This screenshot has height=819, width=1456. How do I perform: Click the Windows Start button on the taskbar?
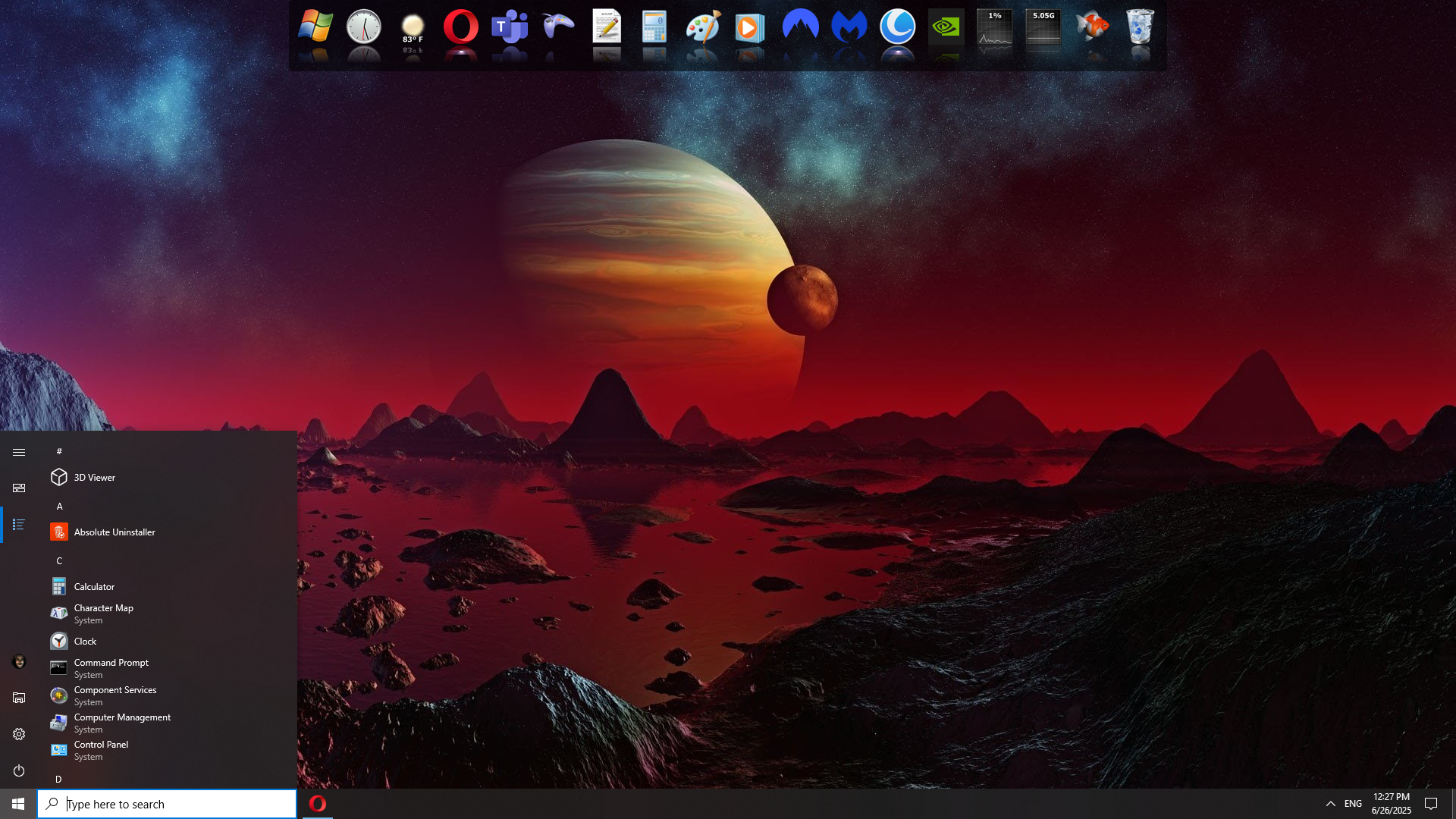(18, 804)
